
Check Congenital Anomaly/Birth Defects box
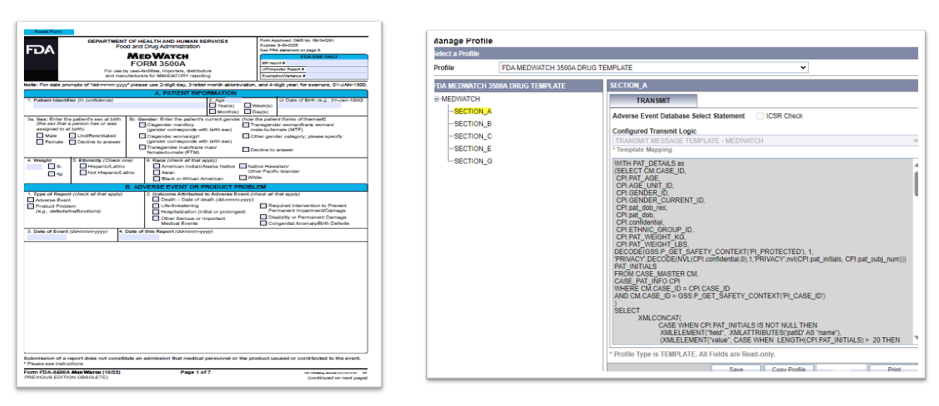[263, 223]
